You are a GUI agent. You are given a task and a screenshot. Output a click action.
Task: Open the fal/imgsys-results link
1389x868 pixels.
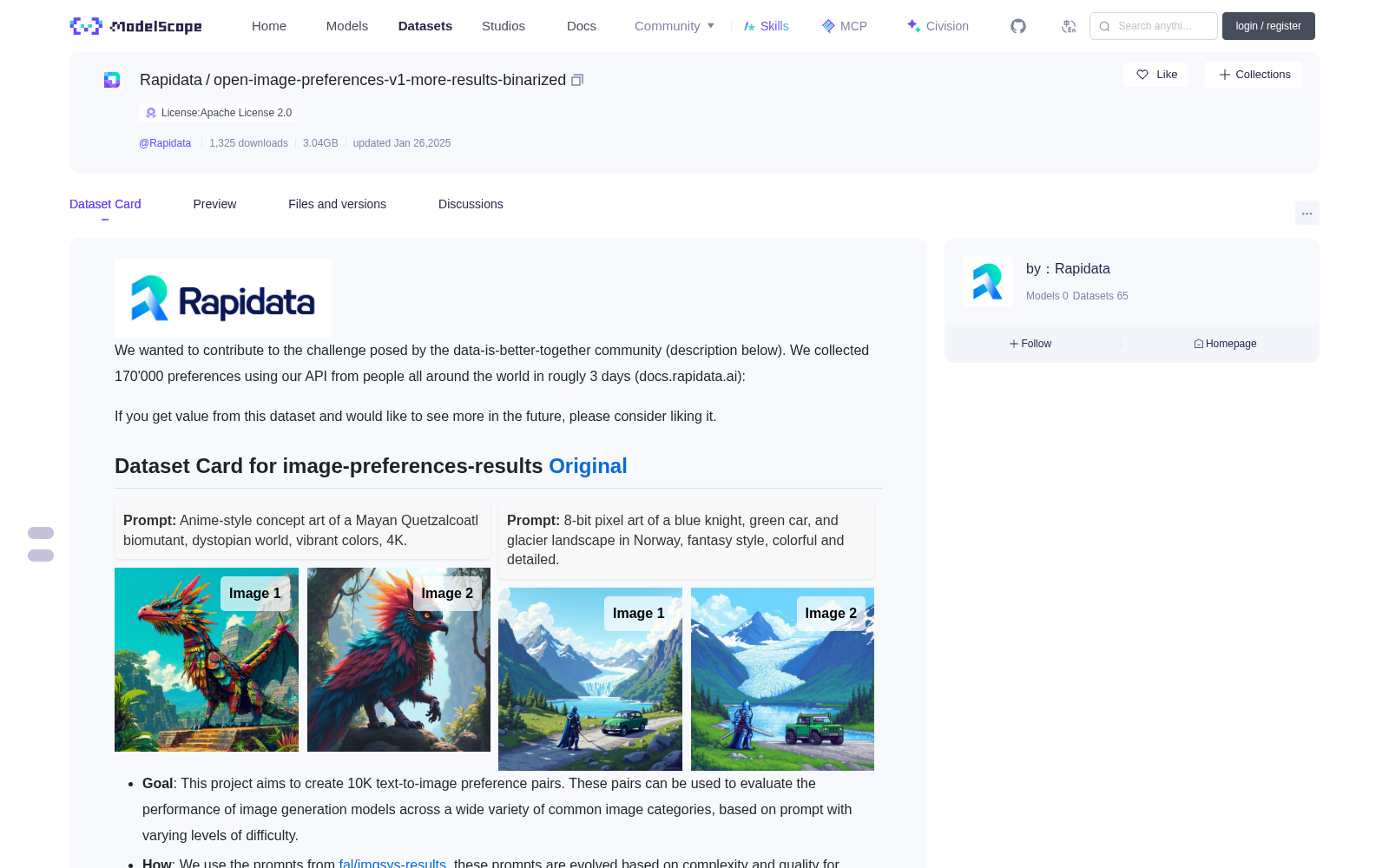[x=392, y=864]
